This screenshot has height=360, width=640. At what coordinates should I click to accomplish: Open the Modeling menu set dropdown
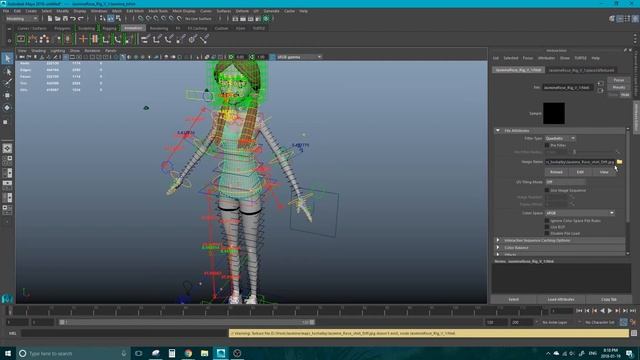(21, 18)
